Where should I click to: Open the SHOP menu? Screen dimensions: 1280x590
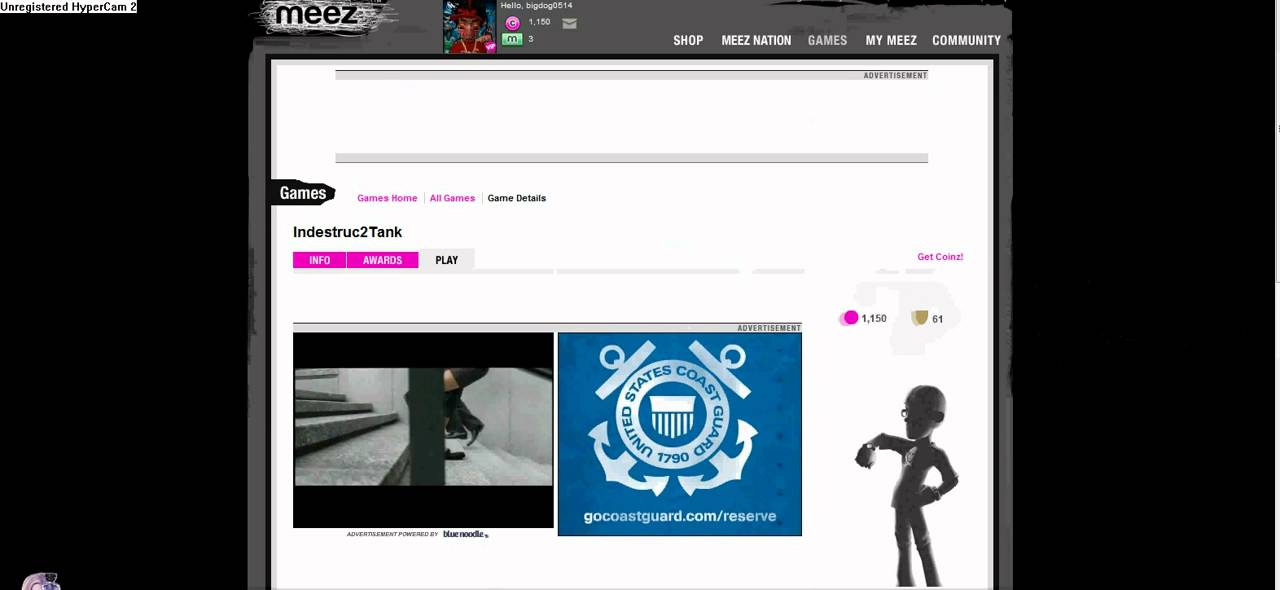[x=688, y=41]
